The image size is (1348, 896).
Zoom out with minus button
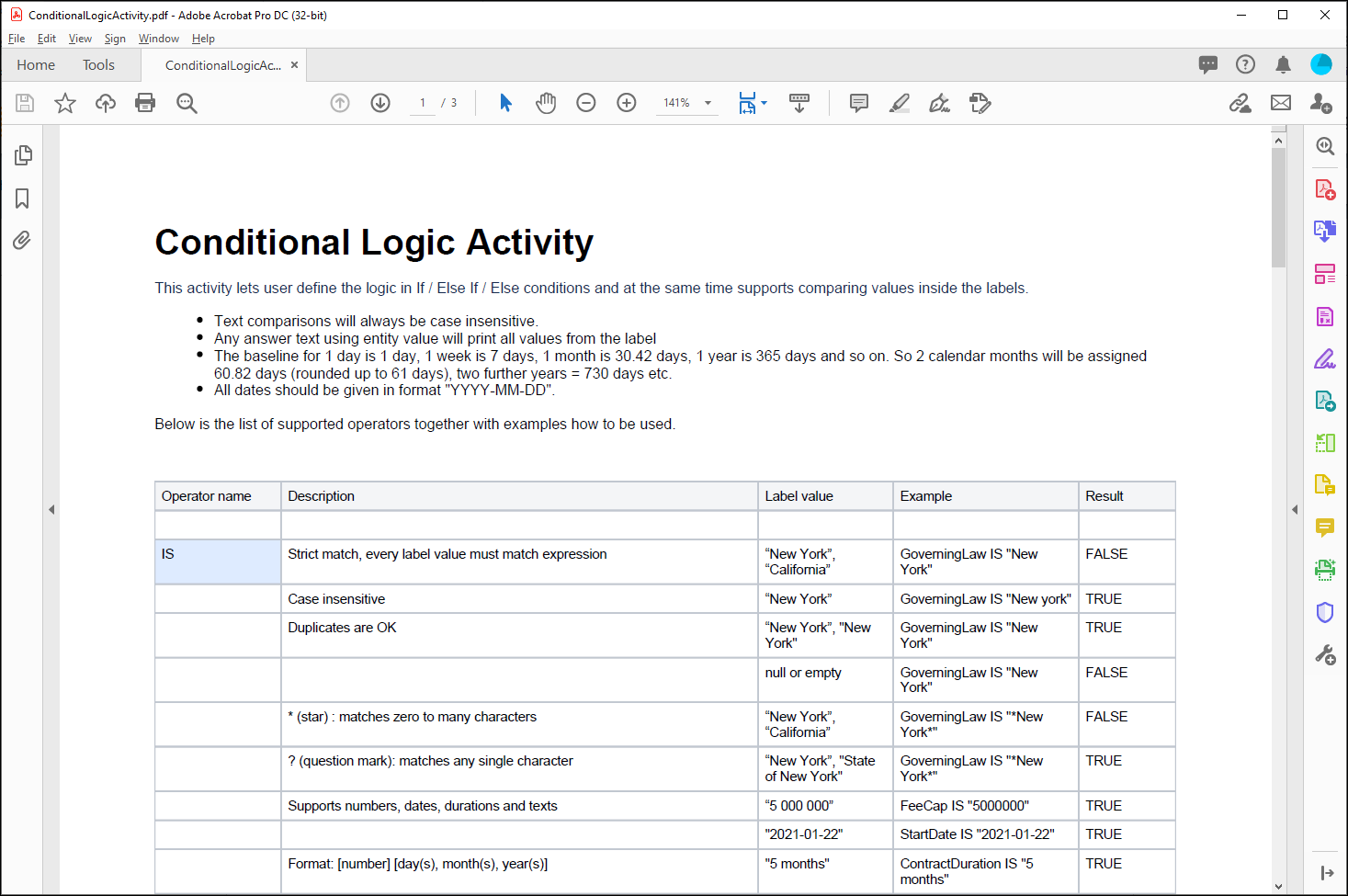pos(586,103)
